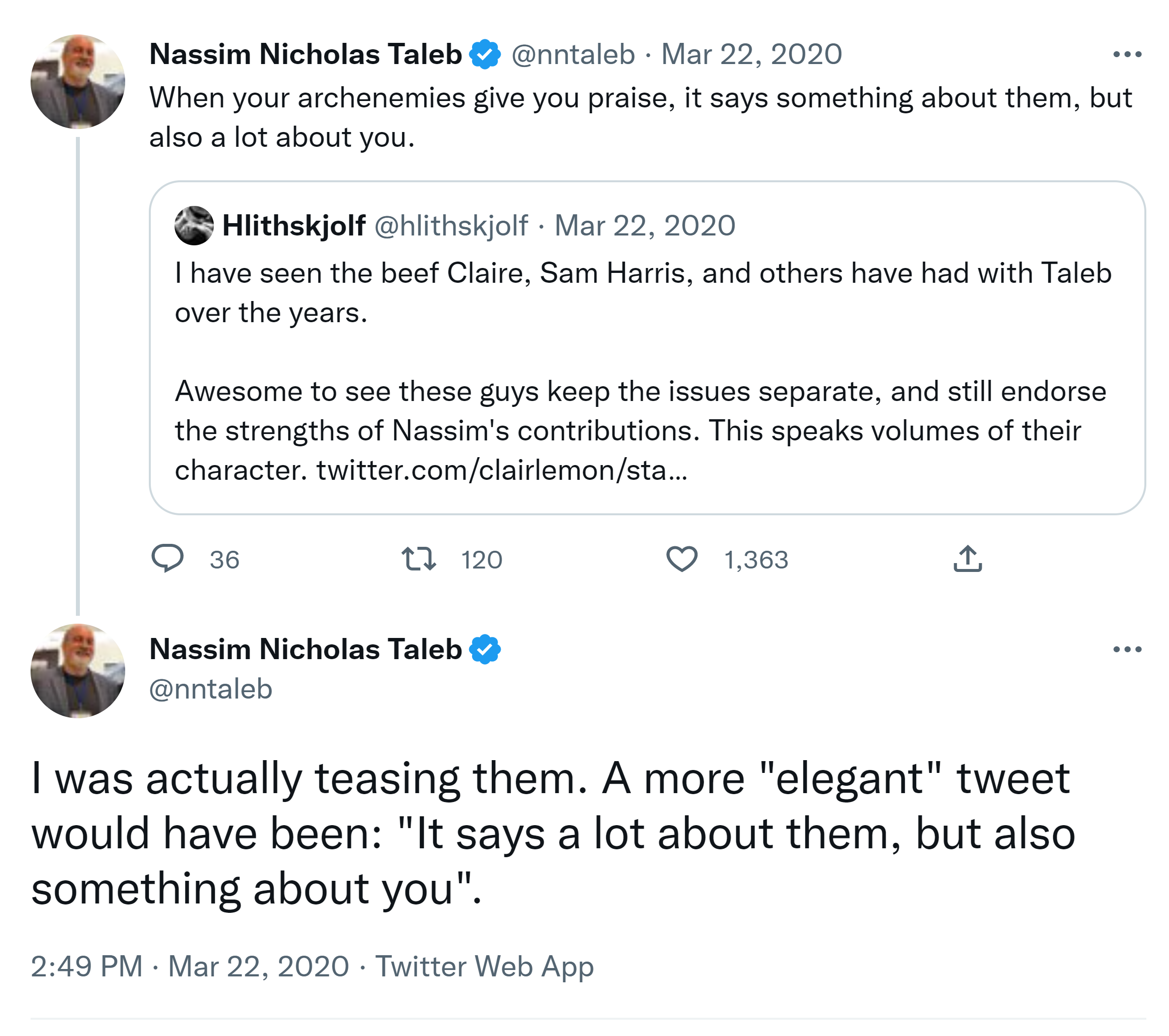Like the tweet with 1,363 hearts

coord(682,559)
